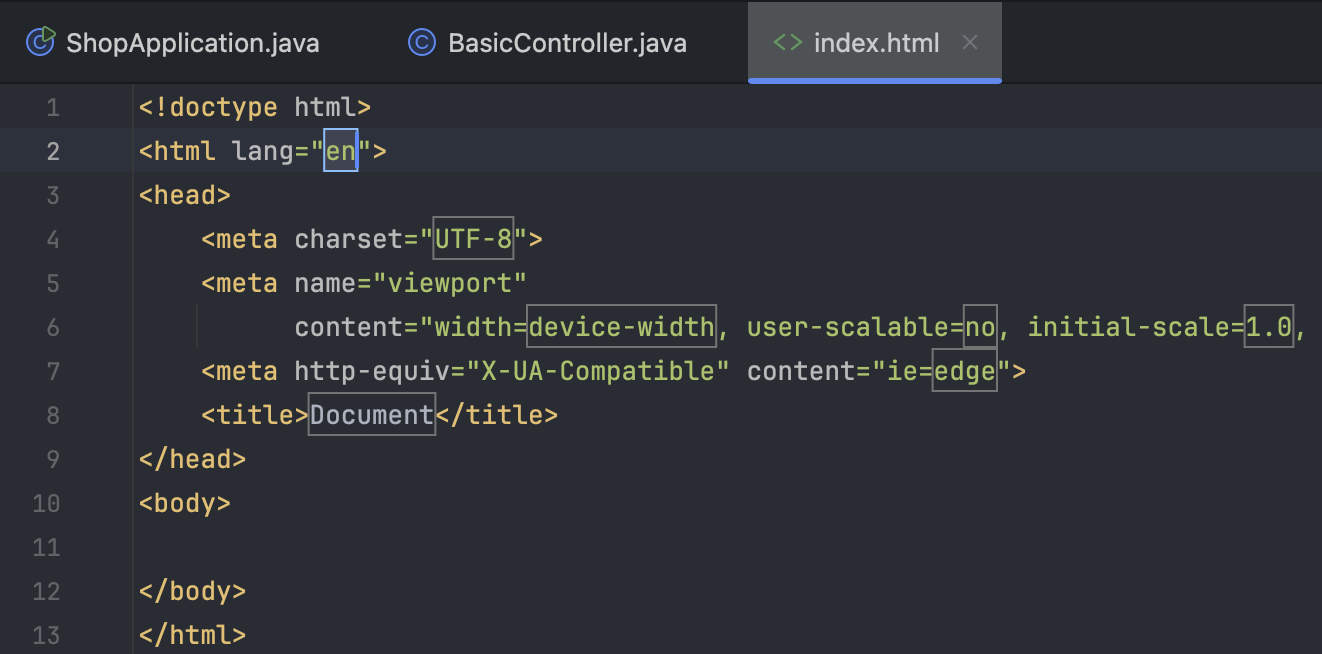This screenshot has height=654, width=1322.
Task: Click line number 10 in gutter
Action: point(46,503)
